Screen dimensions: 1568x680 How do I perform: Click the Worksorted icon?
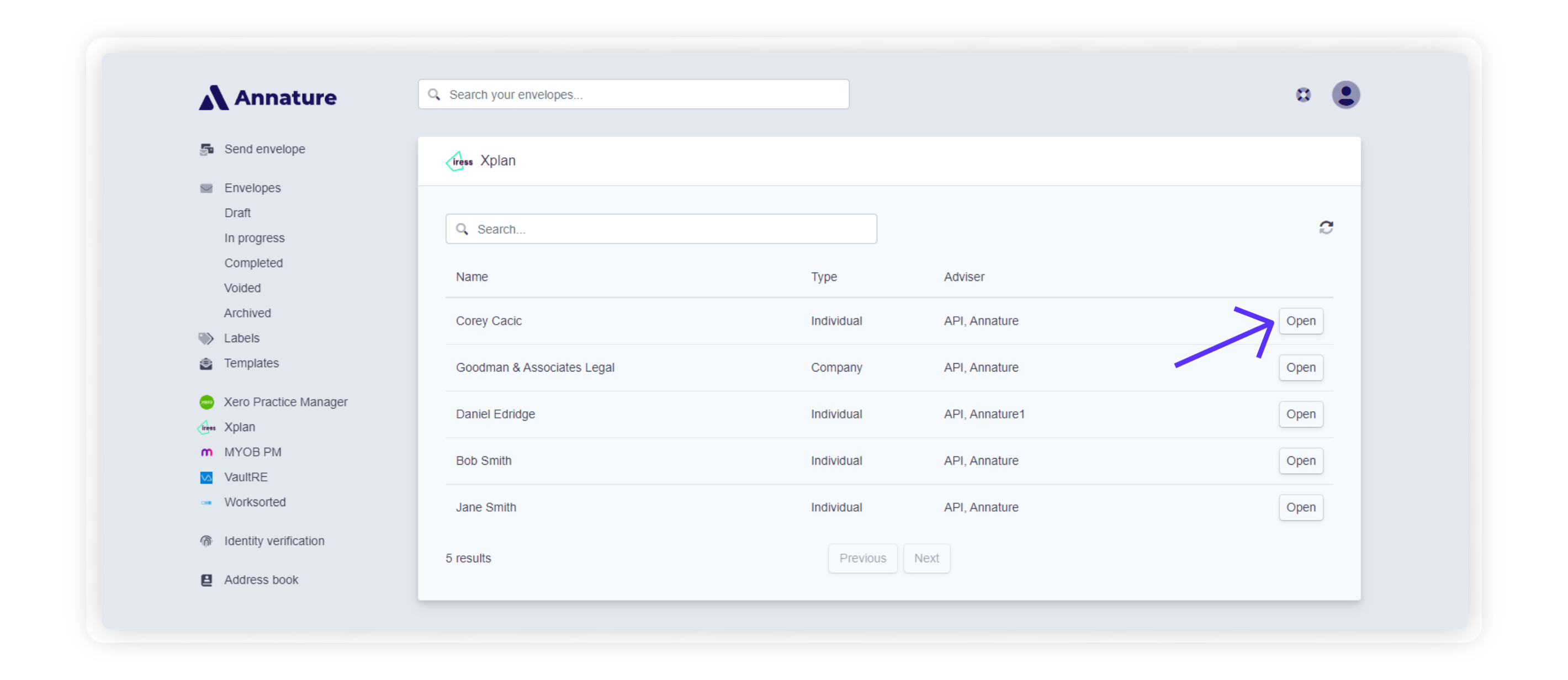(x=207, y=502)
